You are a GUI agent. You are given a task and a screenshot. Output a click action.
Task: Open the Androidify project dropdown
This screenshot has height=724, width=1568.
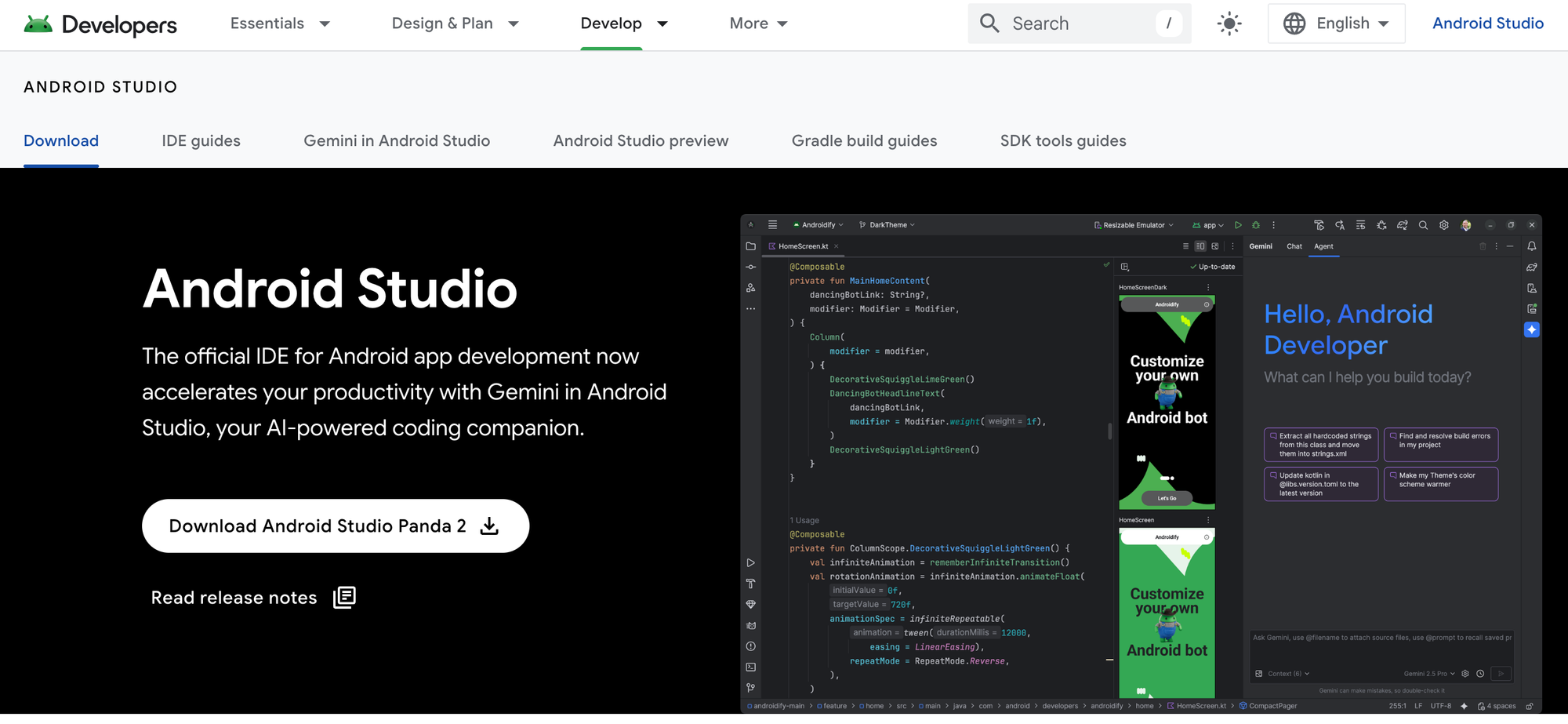[x=818, y=225]
